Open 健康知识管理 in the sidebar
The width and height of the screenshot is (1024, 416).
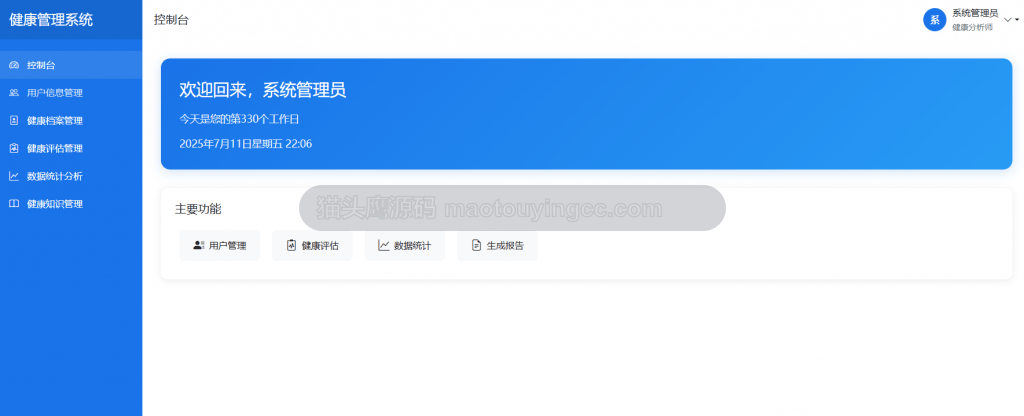click(x=71, y=204)
